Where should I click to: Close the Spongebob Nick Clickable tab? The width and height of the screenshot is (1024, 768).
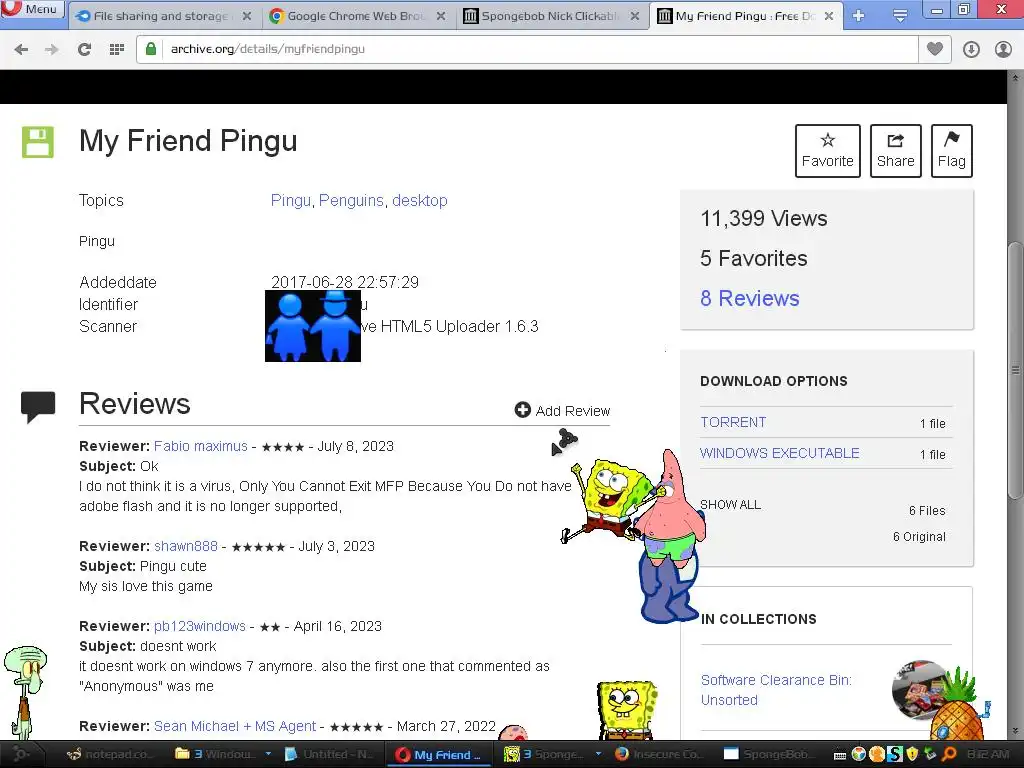click(635, 16)
